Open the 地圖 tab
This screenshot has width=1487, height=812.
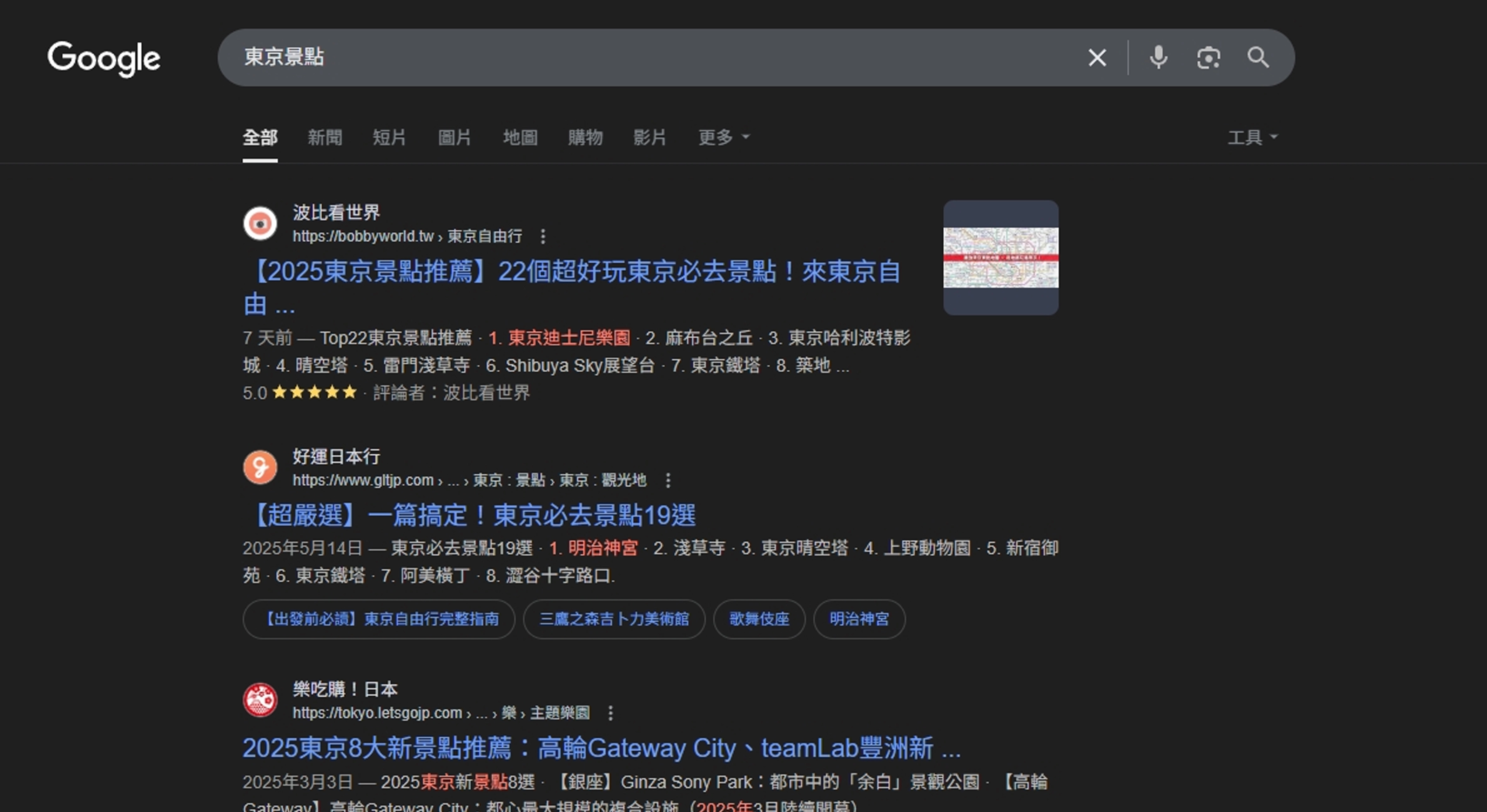520,137
